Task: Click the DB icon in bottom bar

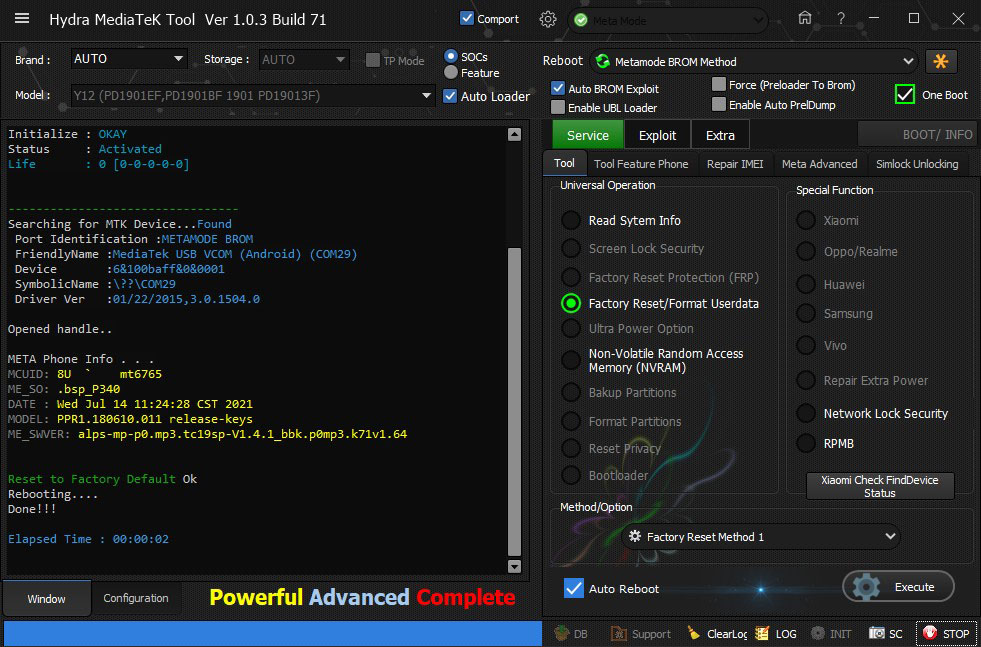Action: coord(572,633)
